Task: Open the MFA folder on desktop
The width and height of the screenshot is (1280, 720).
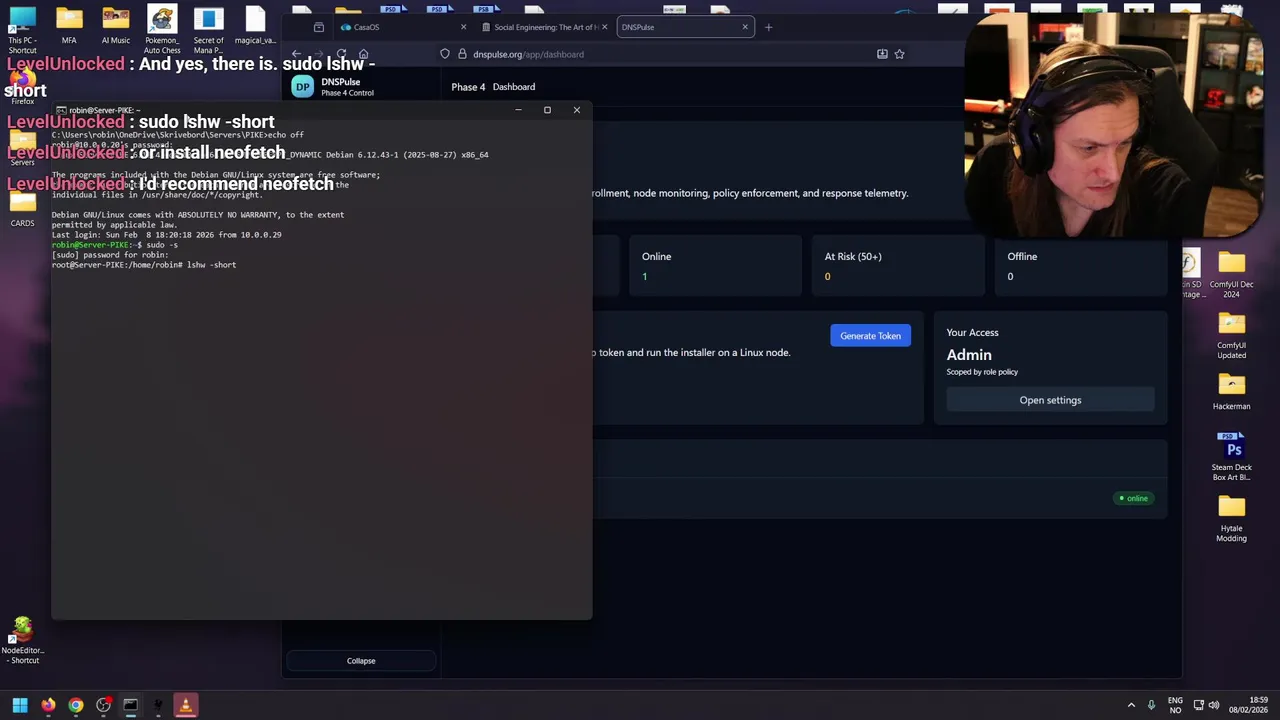Action: point(69,26)
